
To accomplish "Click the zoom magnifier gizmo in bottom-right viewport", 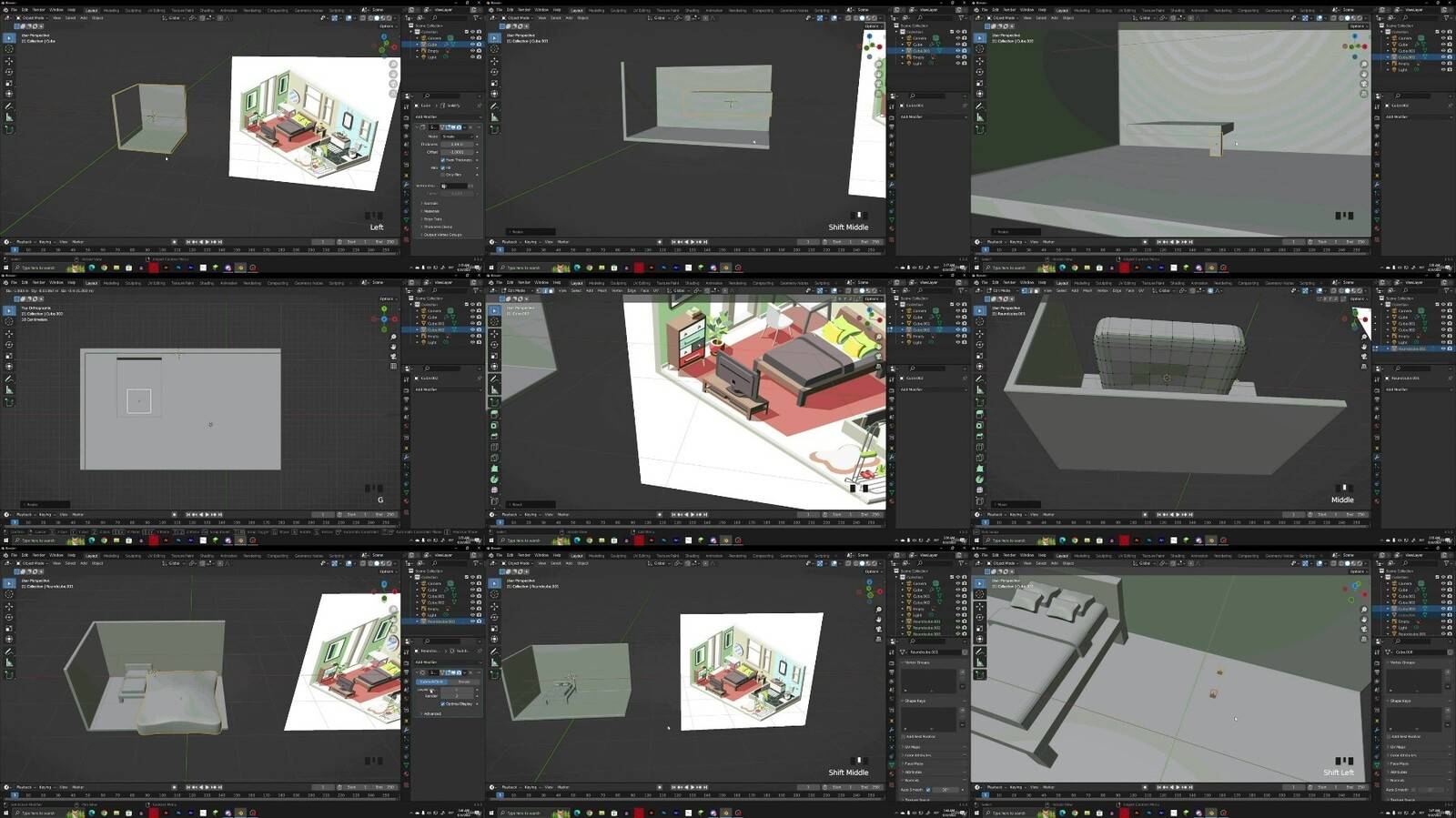I will (1363, 610).
